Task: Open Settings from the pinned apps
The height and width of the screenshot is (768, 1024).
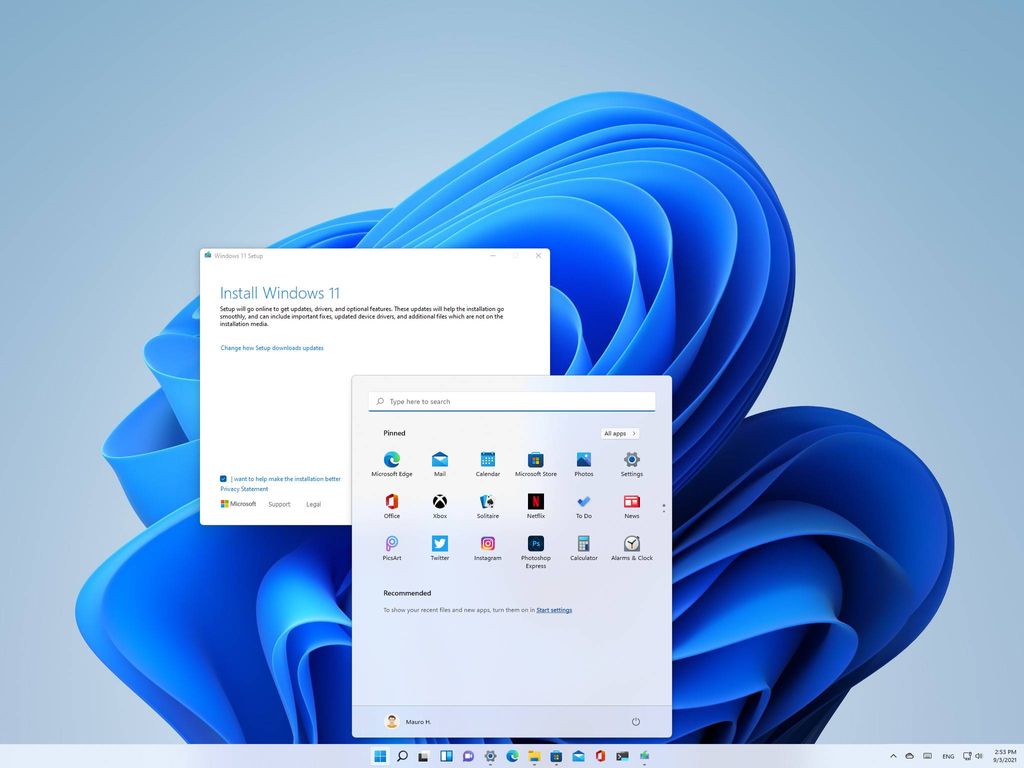Action: (x=631, y=458)
